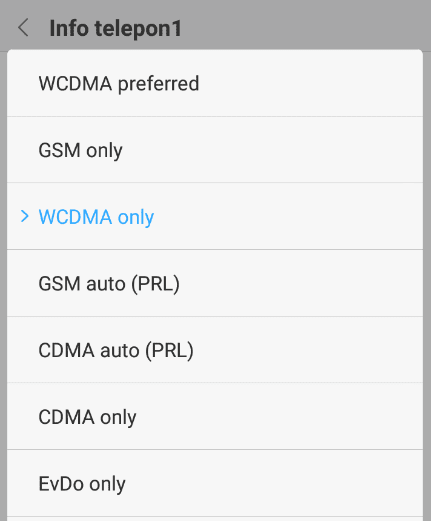Viewport: 431px width, 521px height.
Task: Tap the 'GSM' text in GSM only row
Action: (59, 150)
